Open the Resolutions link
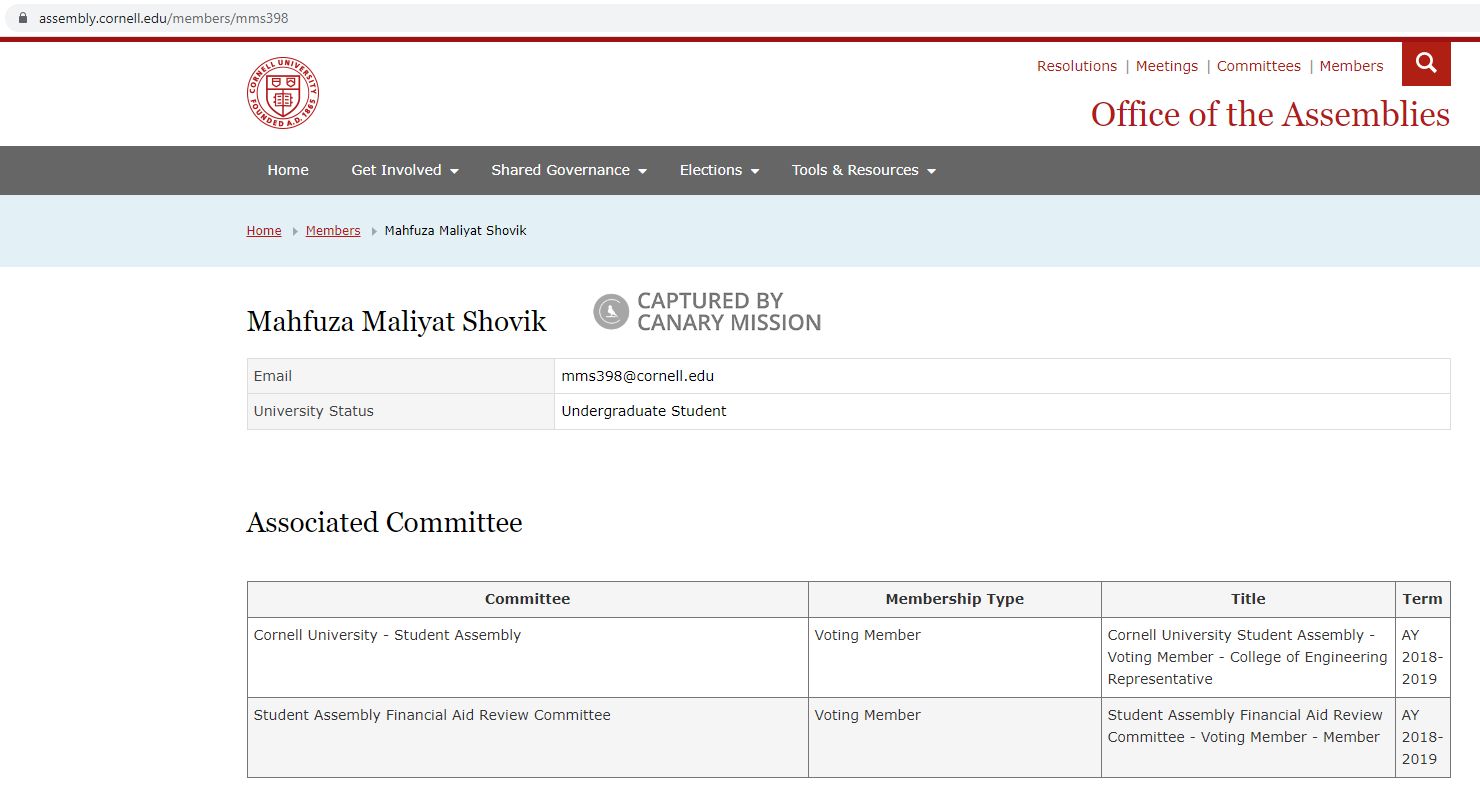Image resolution: width=1480 pixels, height=812 pixels. tap(1077, 66)
